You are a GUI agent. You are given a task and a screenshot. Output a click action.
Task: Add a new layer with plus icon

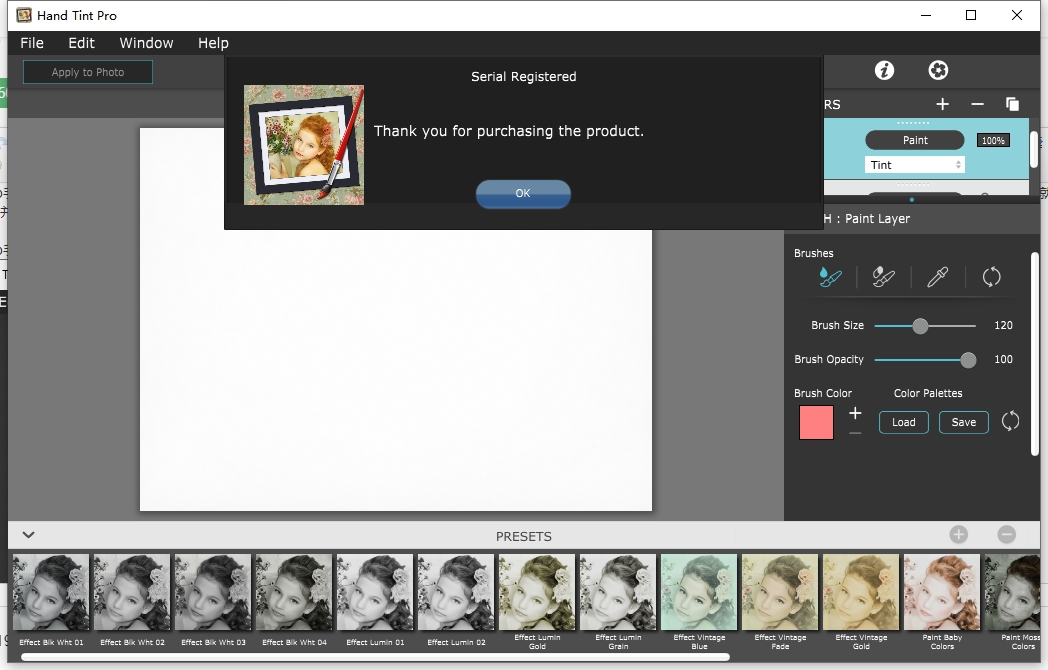point(942,104)
